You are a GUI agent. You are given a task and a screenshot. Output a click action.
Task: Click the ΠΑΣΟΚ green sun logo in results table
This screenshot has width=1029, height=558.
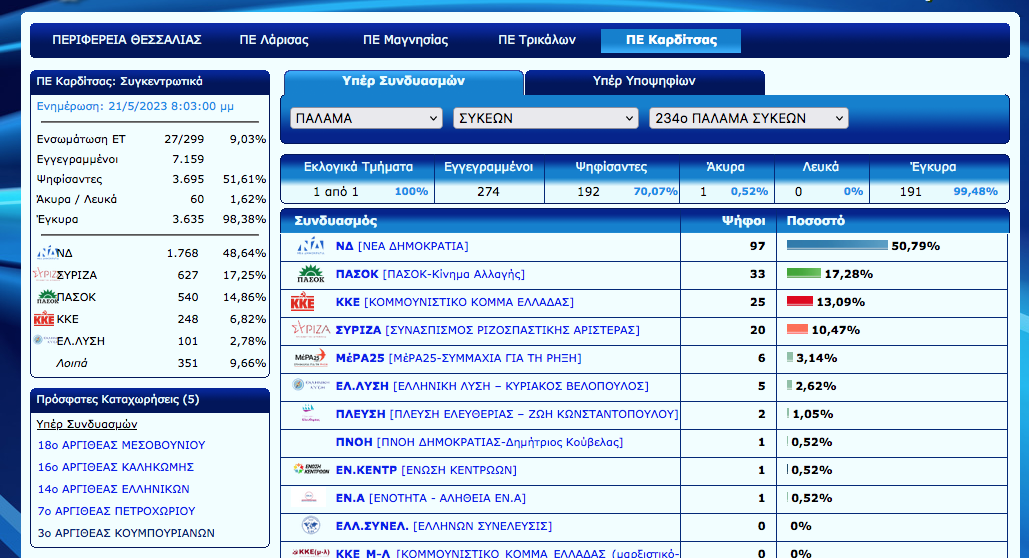click(310, 274)
